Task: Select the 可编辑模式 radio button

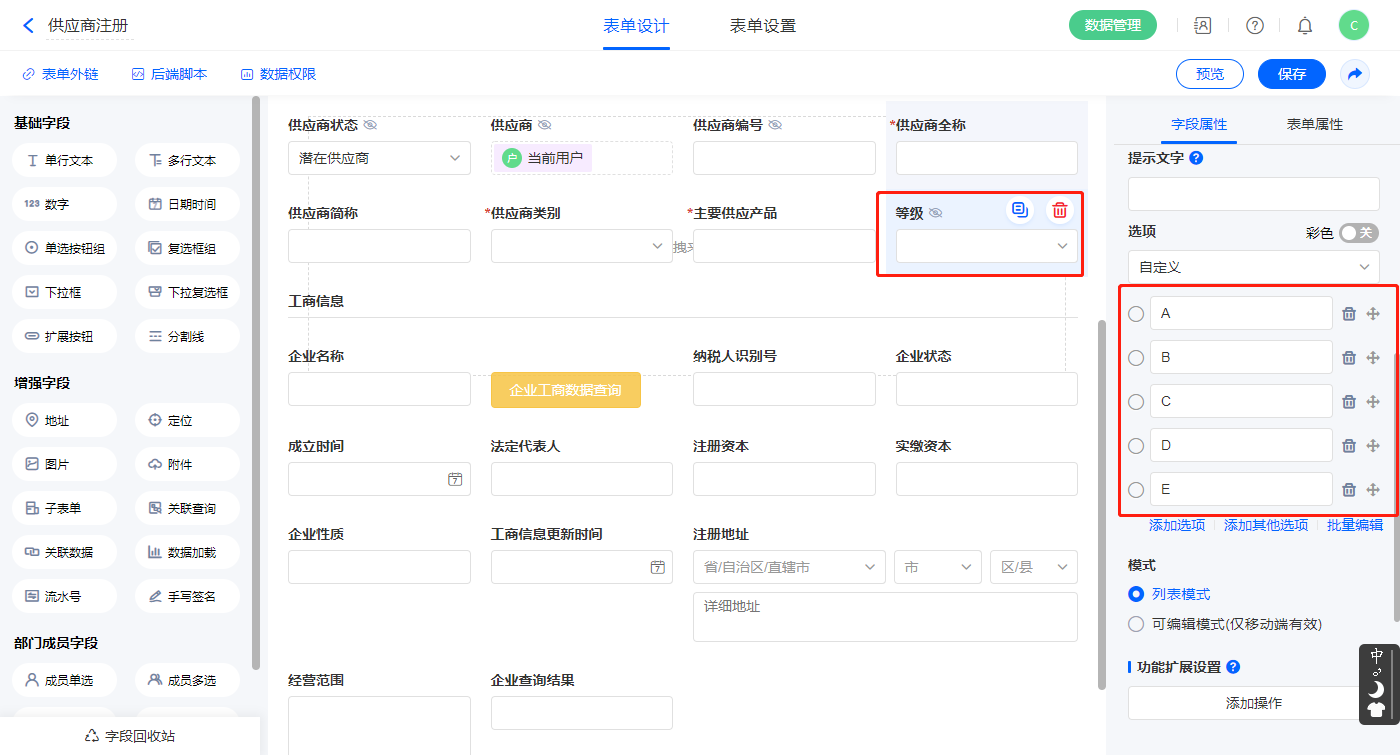Action: 1136,624
